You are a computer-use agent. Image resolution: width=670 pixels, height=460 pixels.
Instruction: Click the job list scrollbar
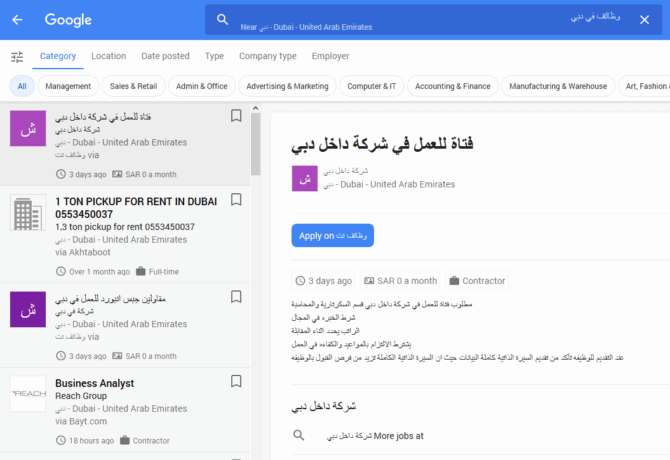pos(256,140)
